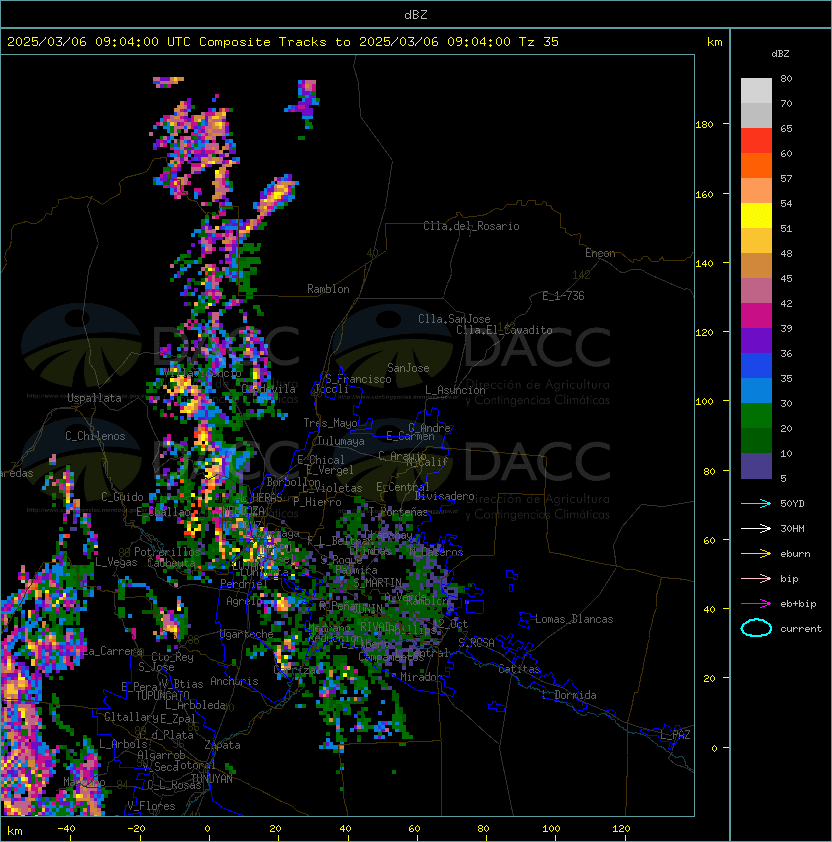Select the magenta swatch in dBZ color scale

(x=756, y=315)
